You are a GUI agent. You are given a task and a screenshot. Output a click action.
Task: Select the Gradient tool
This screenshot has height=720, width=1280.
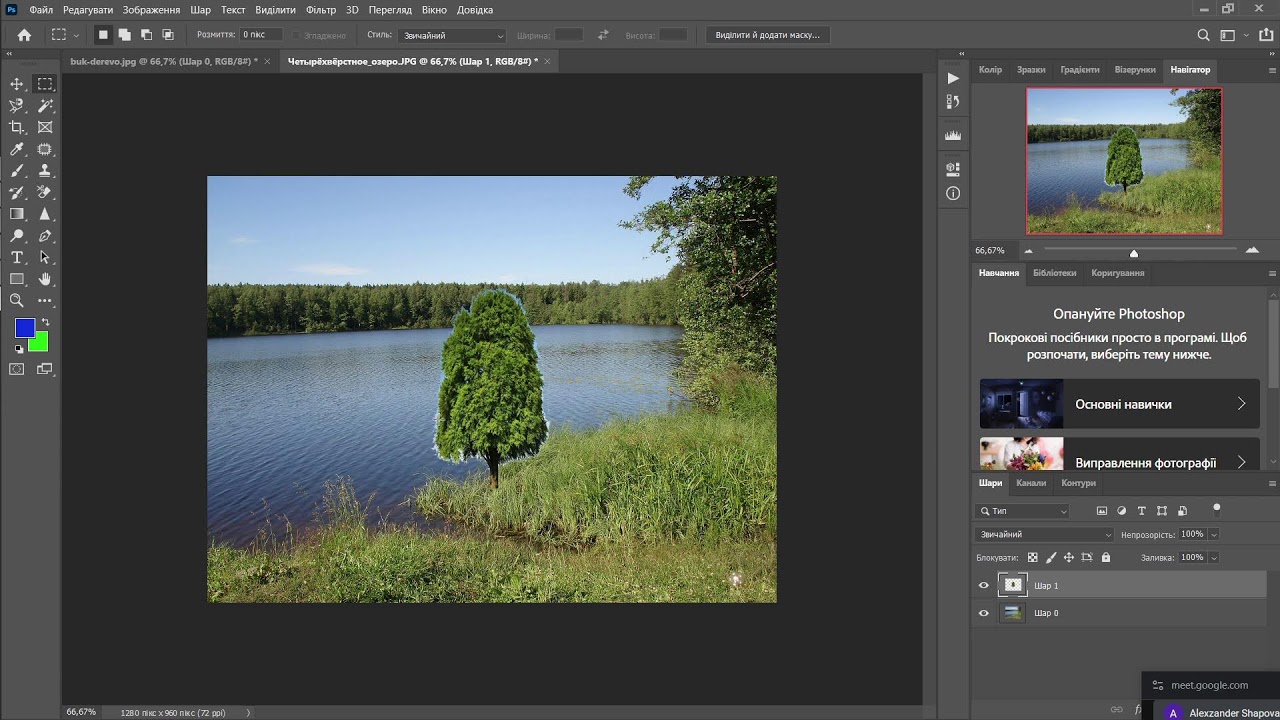click(x=17, y=214)
